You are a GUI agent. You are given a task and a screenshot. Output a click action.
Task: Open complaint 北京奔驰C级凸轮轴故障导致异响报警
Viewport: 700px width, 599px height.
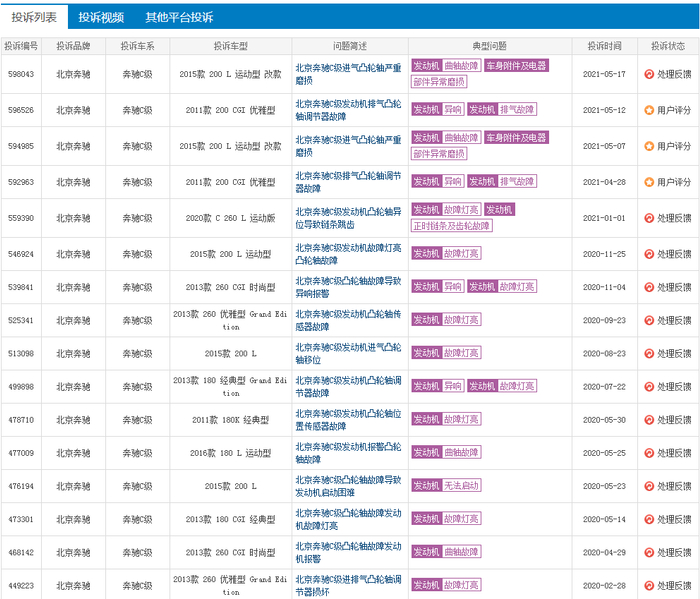[348, 287]
